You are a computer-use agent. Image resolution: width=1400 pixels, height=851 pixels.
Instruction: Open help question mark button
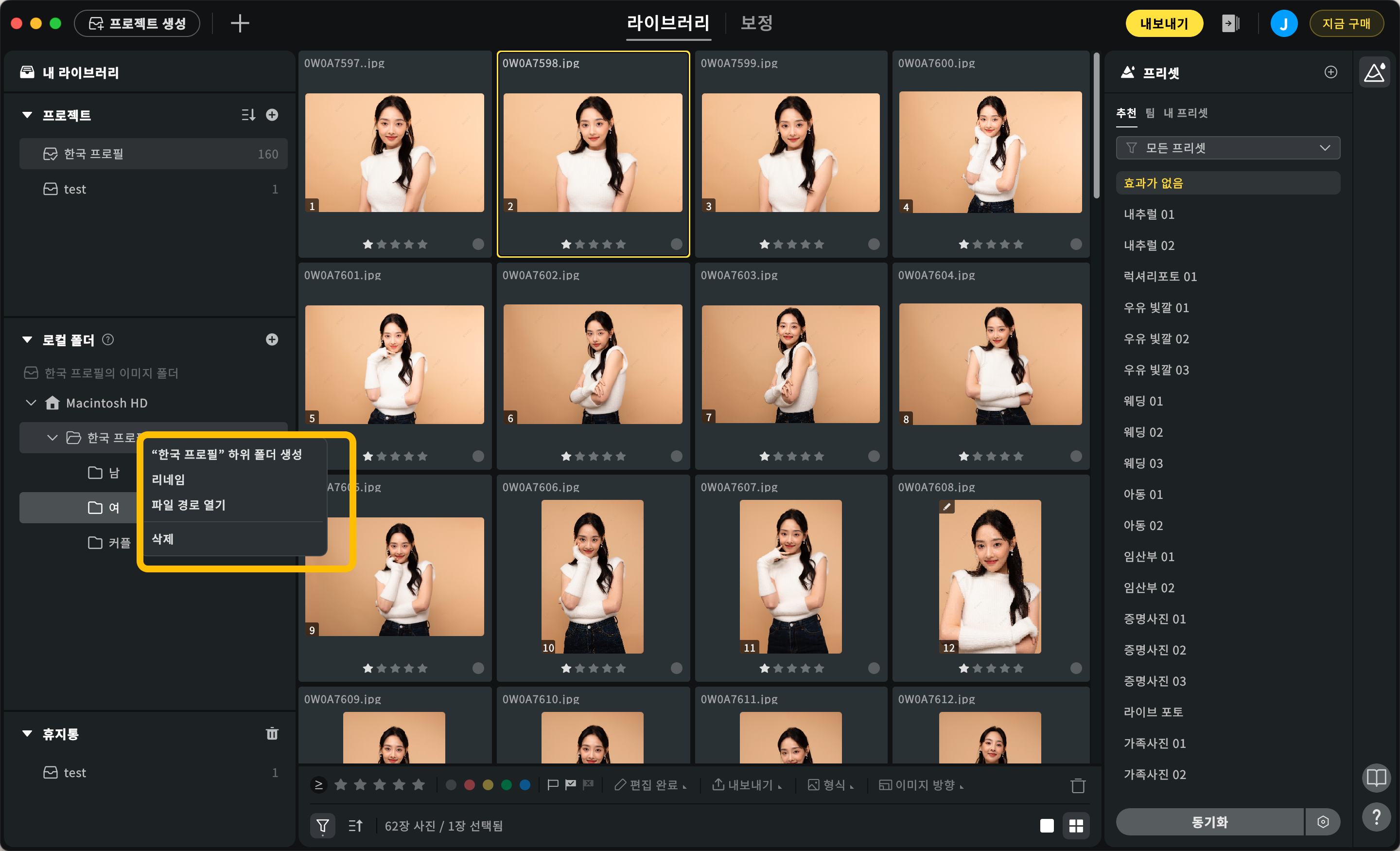coord(1376,817)
